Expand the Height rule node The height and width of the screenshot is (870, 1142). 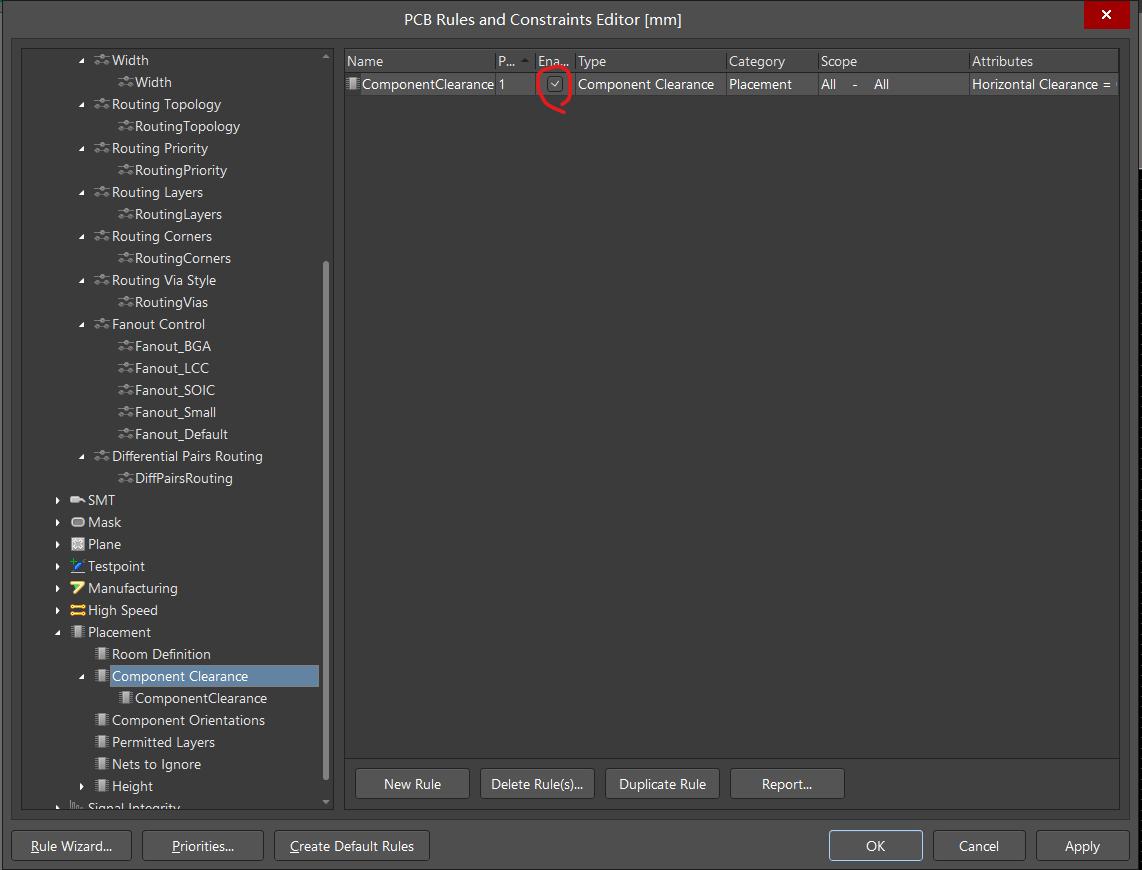point(82,786)
